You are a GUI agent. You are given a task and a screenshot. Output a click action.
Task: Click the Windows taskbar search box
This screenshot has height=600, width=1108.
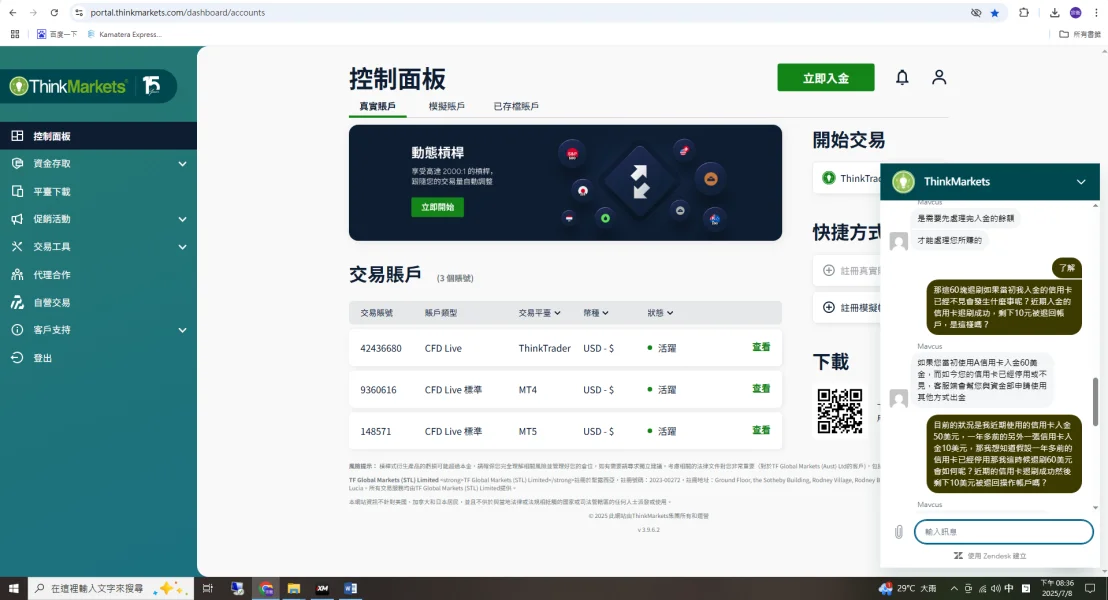point(110,588)
